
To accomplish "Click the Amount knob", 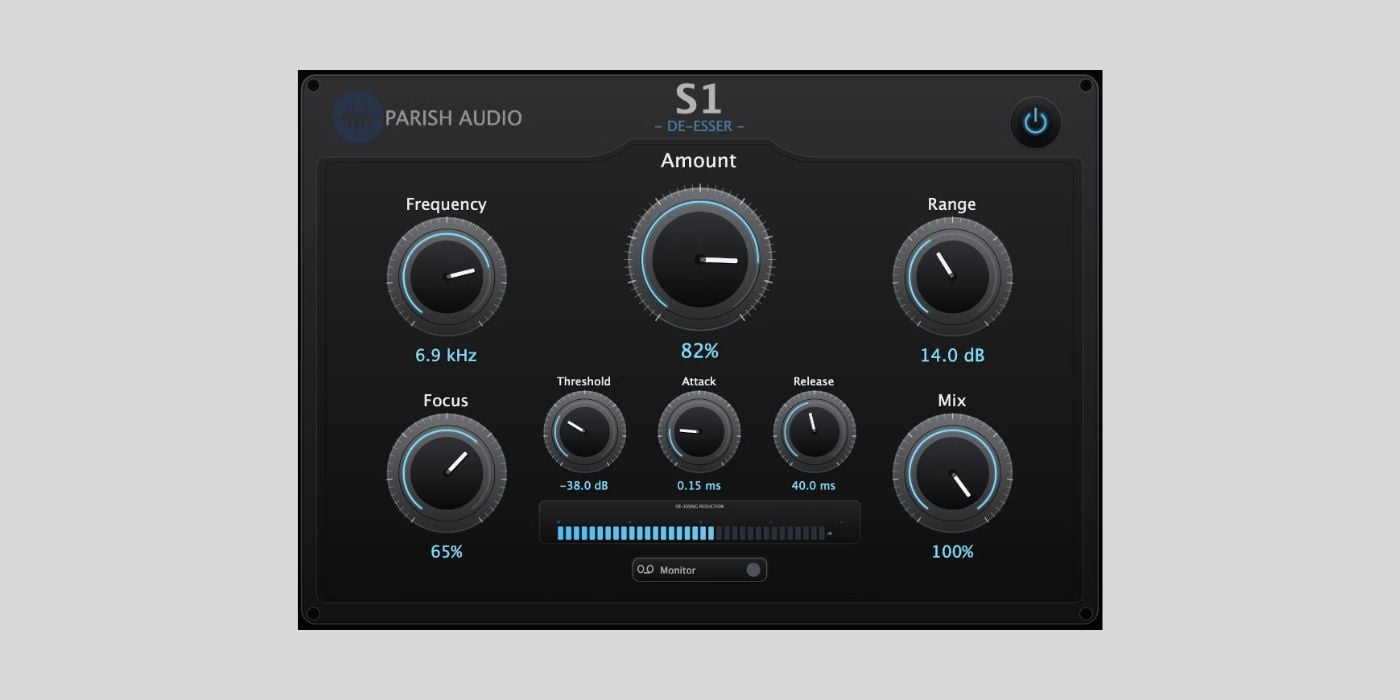I will point(700,258).
